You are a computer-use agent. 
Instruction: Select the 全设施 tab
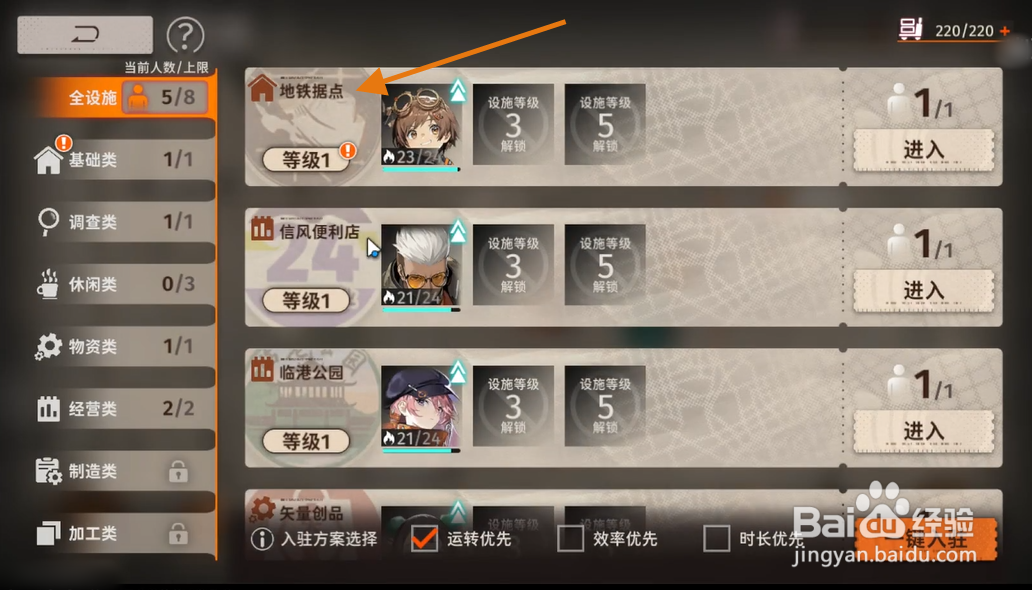coord(123,97)
